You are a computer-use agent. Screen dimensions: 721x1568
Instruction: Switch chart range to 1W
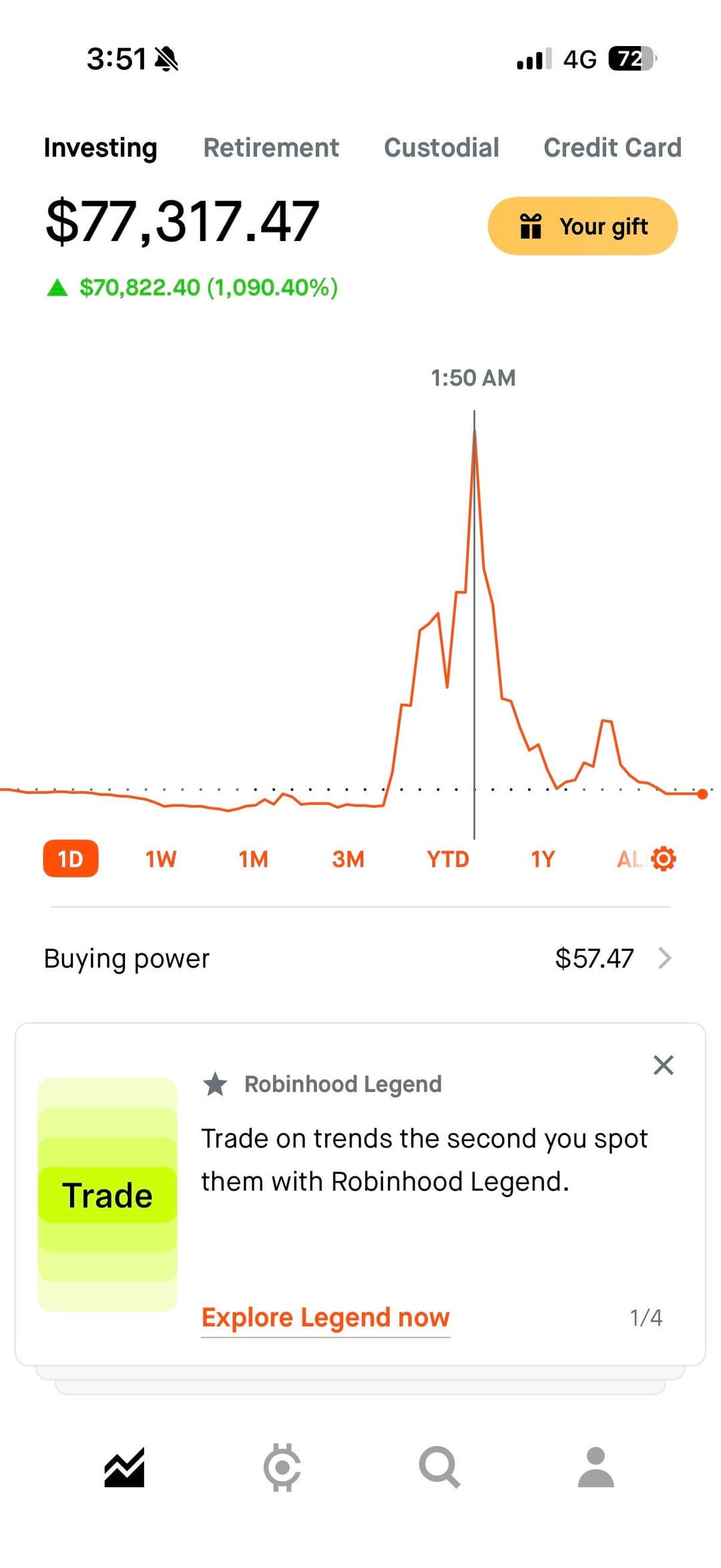161,859
